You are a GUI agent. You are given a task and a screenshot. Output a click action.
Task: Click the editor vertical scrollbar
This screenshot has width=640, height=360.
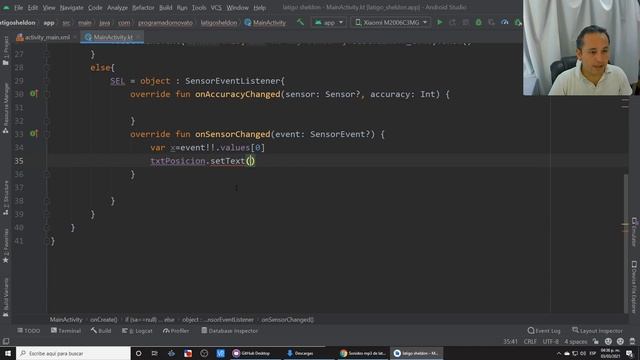coord(626,243)
